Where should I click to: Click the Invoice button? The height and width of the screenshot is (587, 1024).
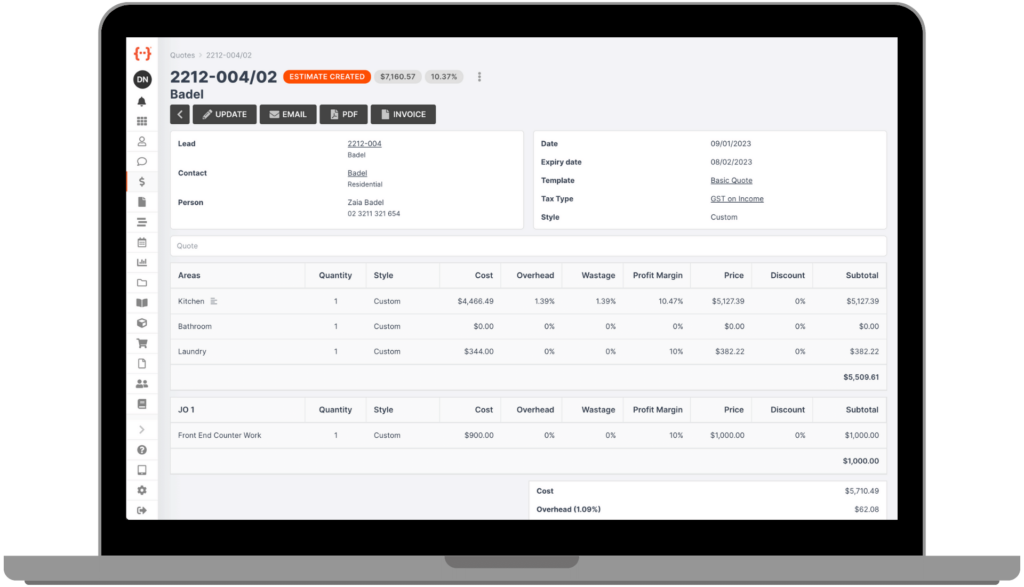pyautogui.click(x=403, y=115)
